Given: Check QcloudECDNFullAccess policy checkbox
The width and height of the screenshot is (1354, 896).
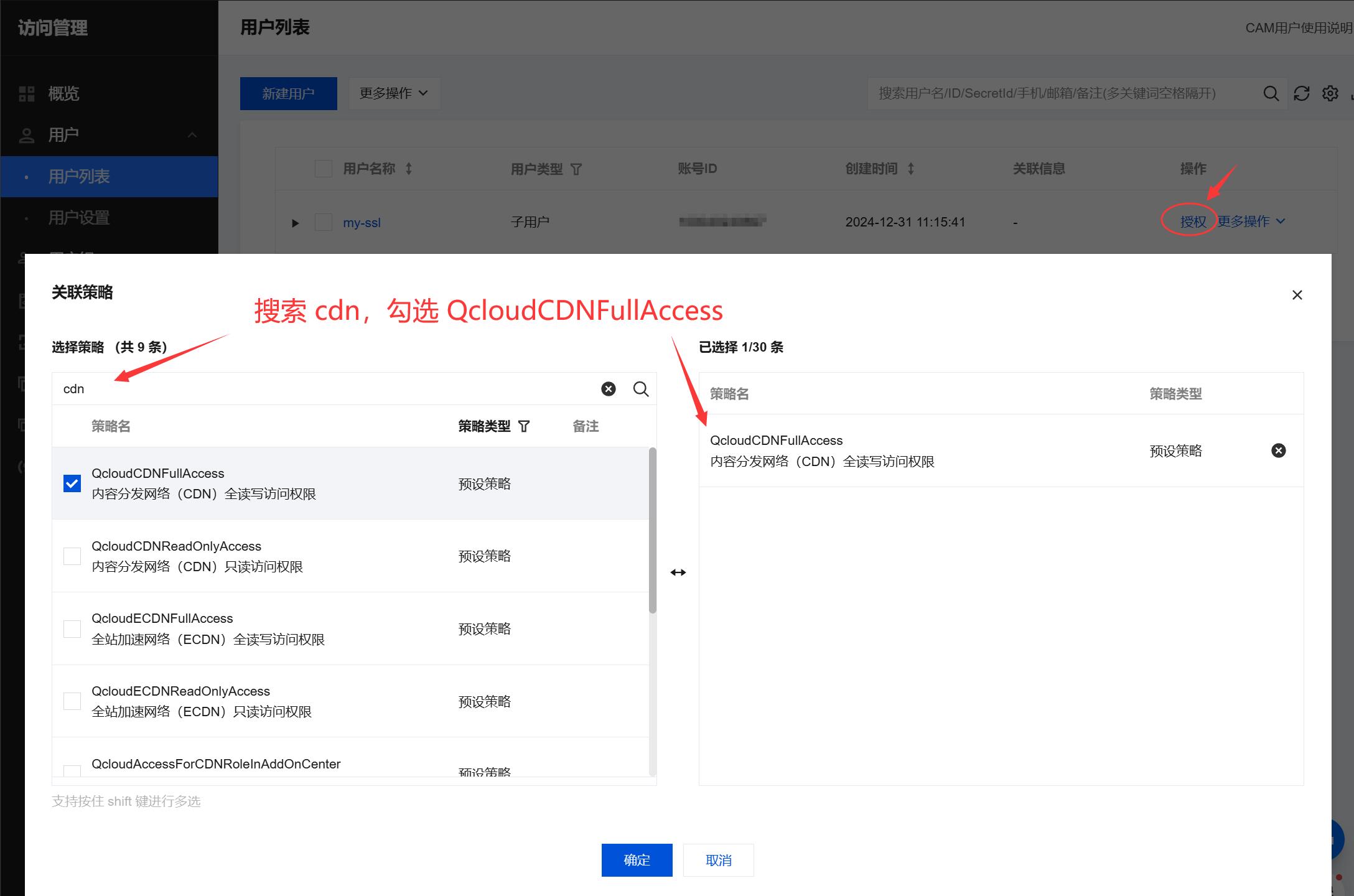Looking at the screenshot, I should [72, 628].
